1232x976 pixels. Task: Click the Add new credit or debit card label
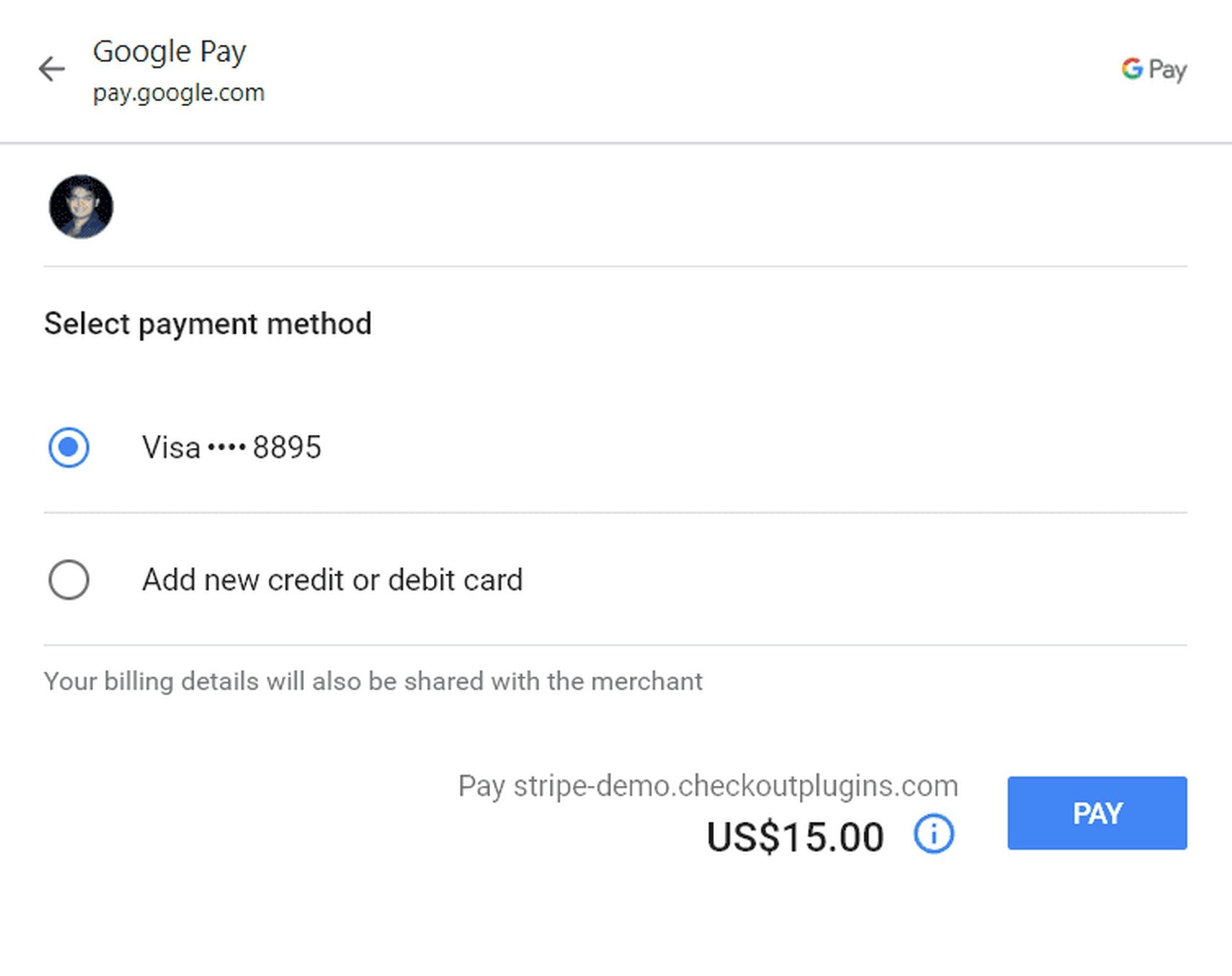click(x=332, y=580)
